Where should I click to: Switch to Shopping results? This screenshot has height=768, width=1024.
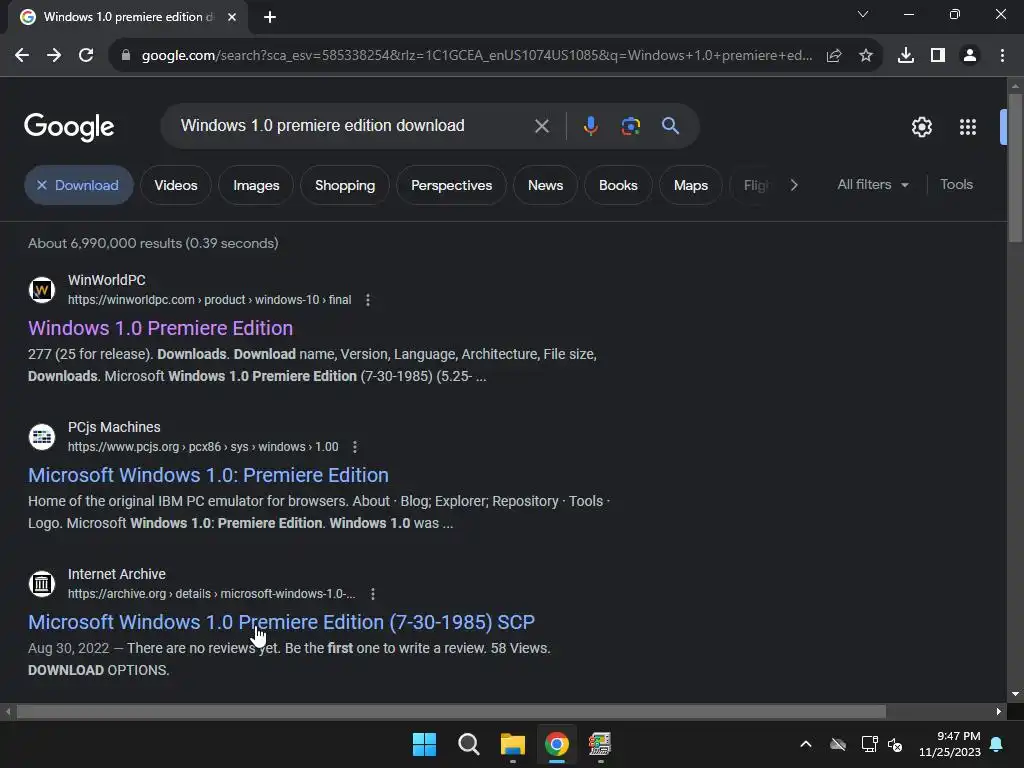point(345,185)
